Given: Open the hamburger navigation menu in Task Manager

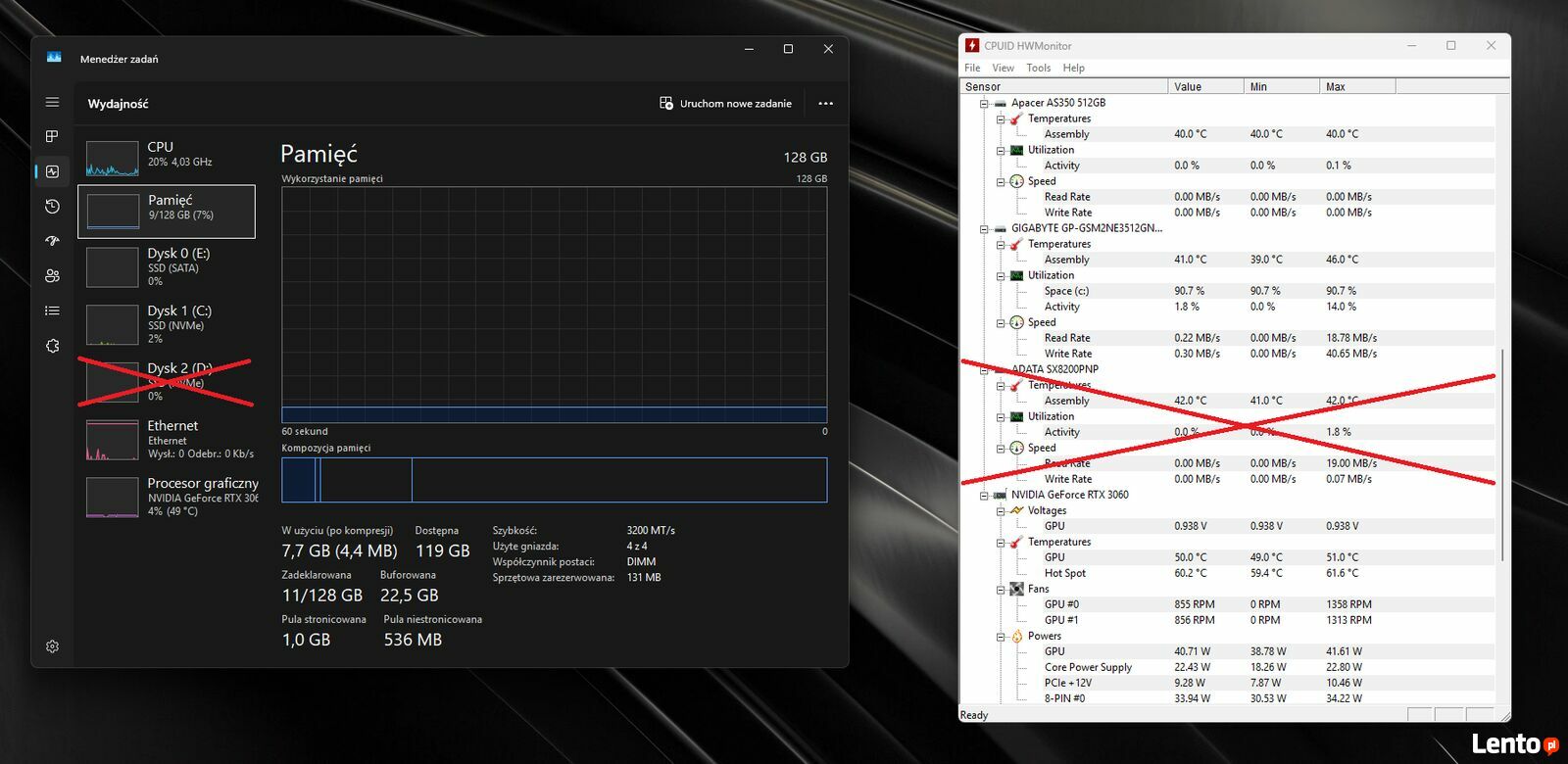Looking at the screenshot, I should tap(52, 102).
